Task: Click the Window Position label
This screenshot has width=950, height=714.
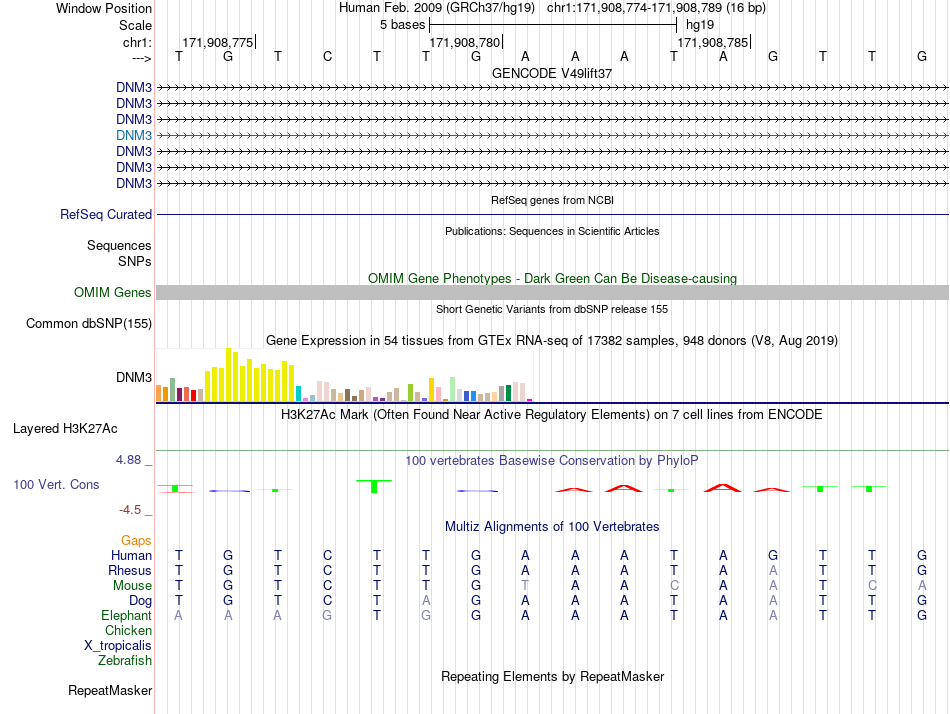Action: click(104, 8)
